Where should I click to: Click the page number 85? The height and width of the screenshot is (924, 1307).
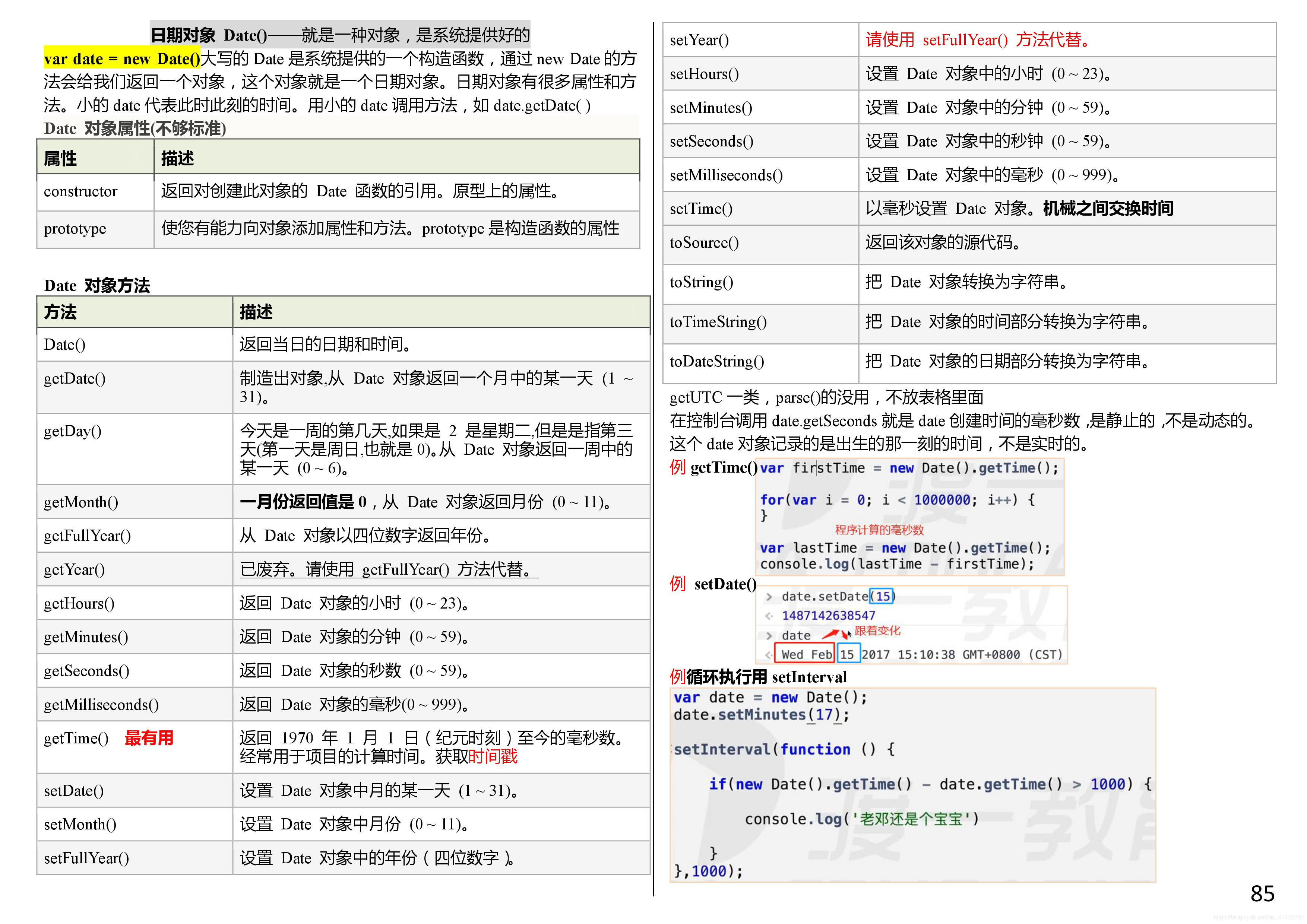[x=1262, y=894]
